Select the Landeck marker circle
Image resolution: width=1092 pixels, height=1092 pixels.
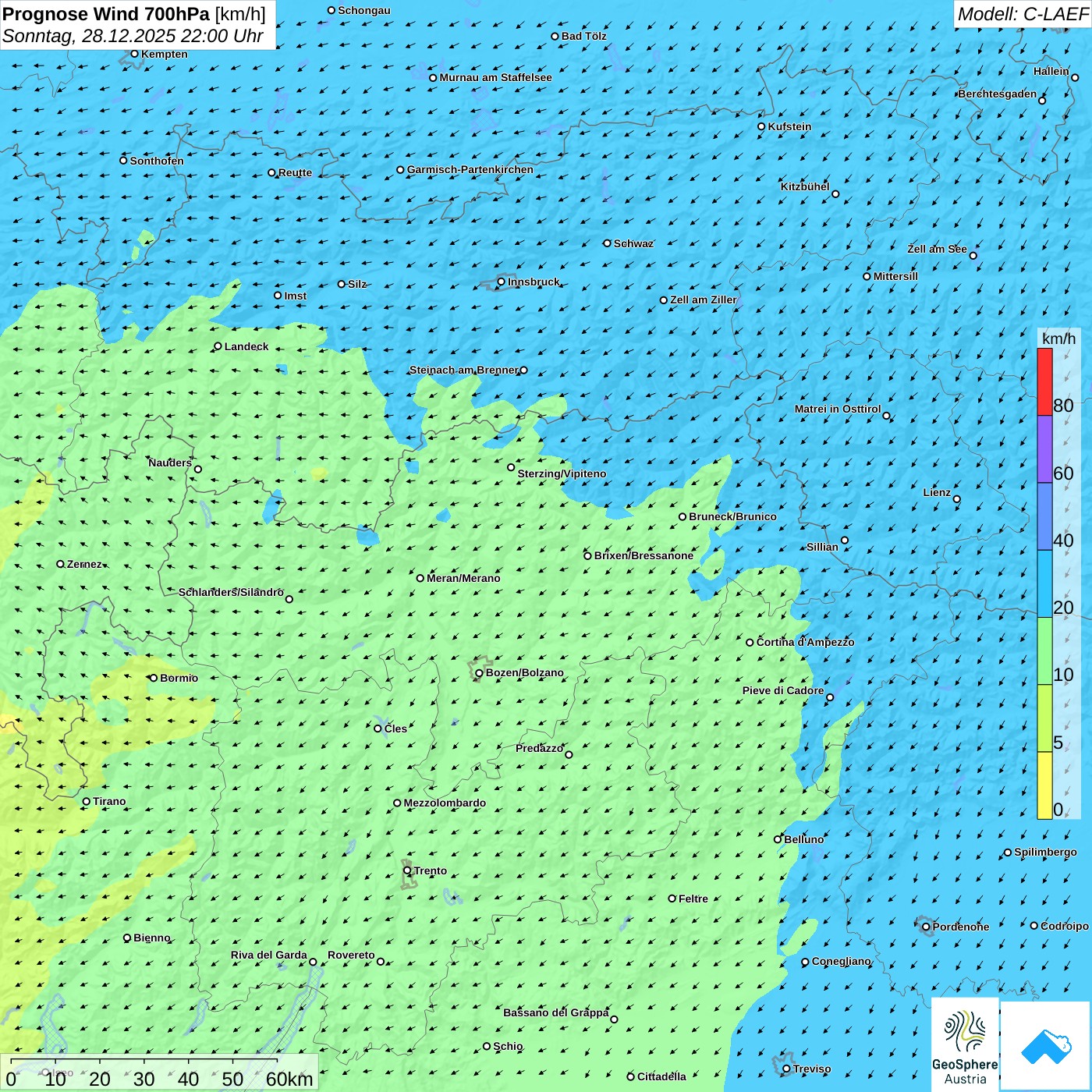tap(218, 346)
